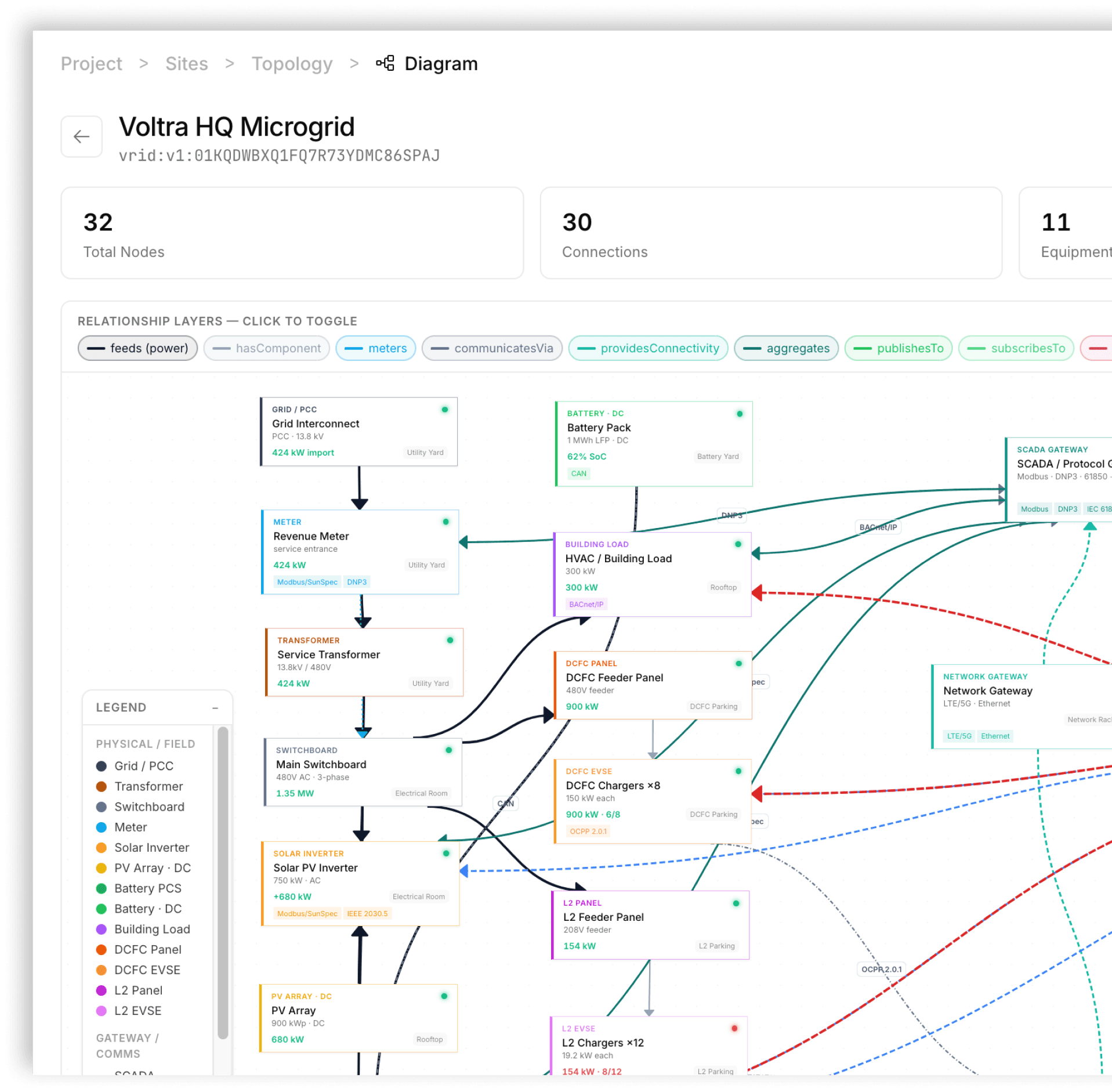Image resolution: width=1112 pixels, height=1092 pixels.
Task: Select the Service Transformer node
Action: tap(364, 662)
